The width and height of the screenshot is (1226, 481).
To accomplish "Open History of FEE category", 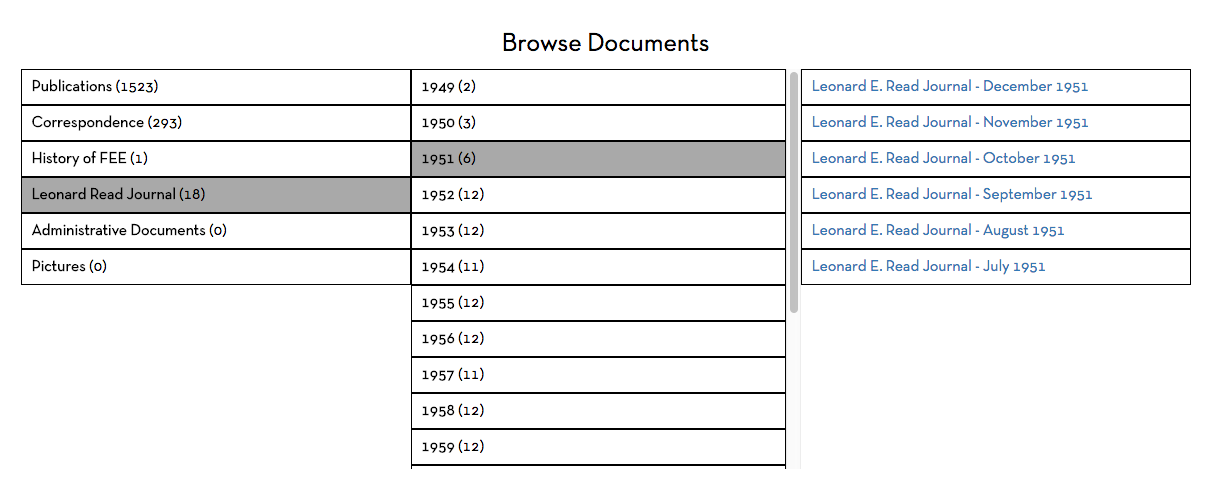I will (90, 159).
